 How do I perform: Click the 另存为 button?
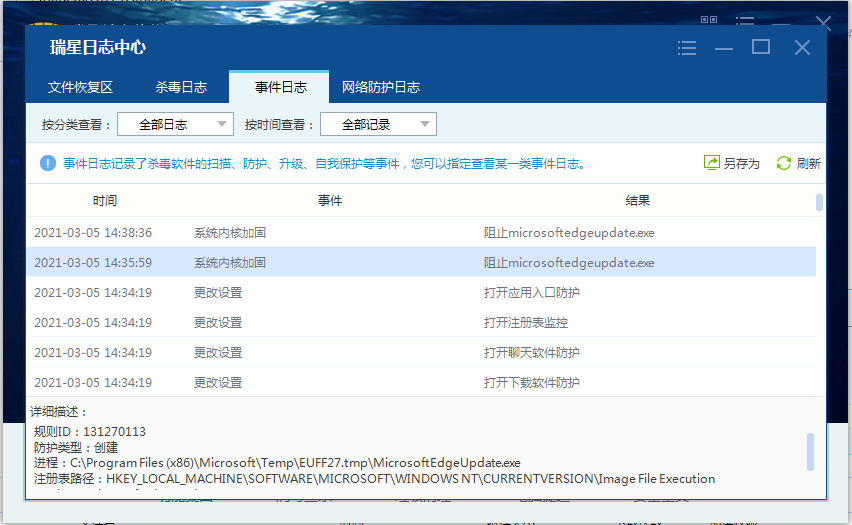coord(731,163)
